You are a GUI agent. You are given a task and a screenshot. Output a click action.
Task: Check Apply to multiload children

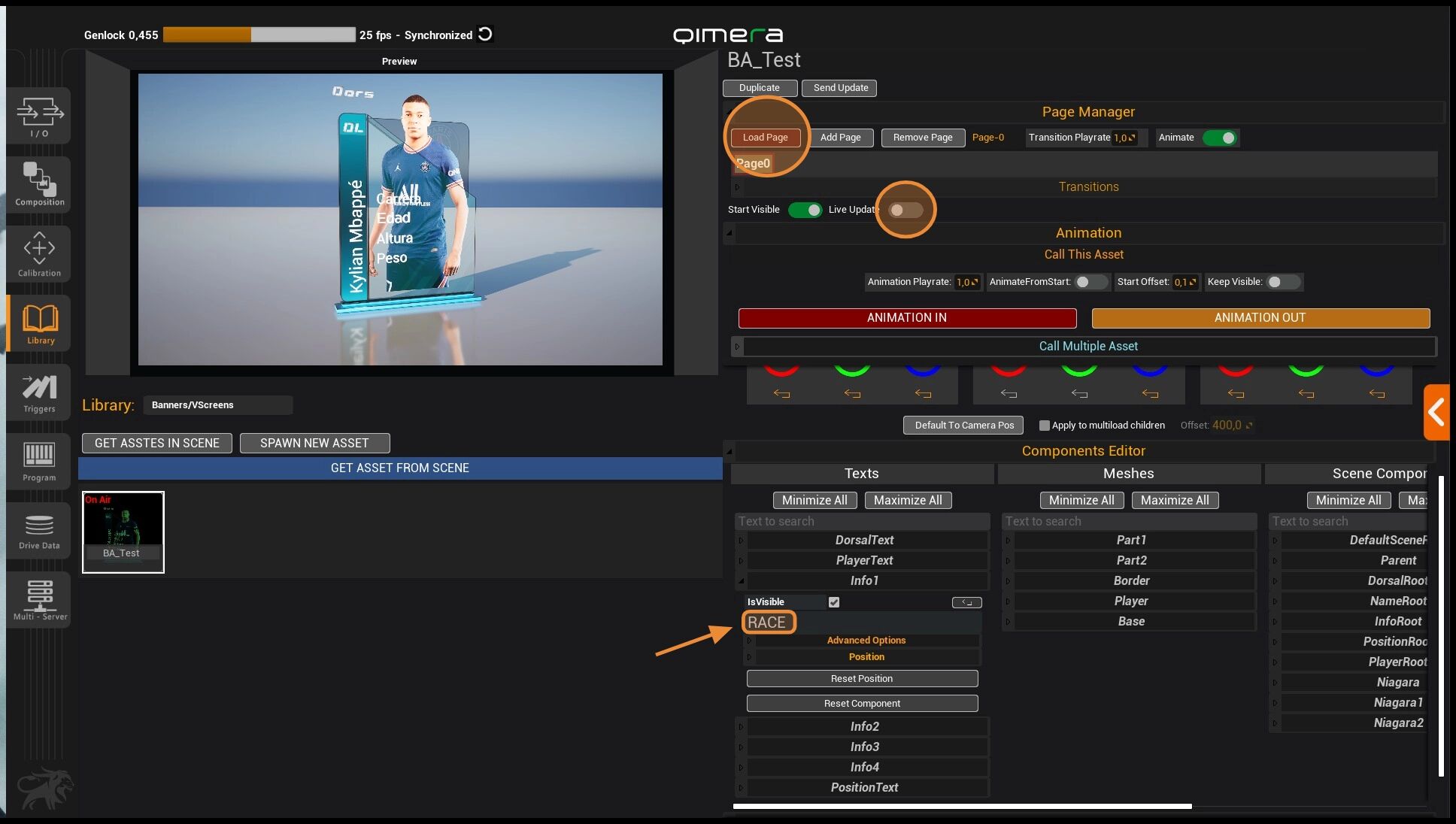(x=1044, y=426)
